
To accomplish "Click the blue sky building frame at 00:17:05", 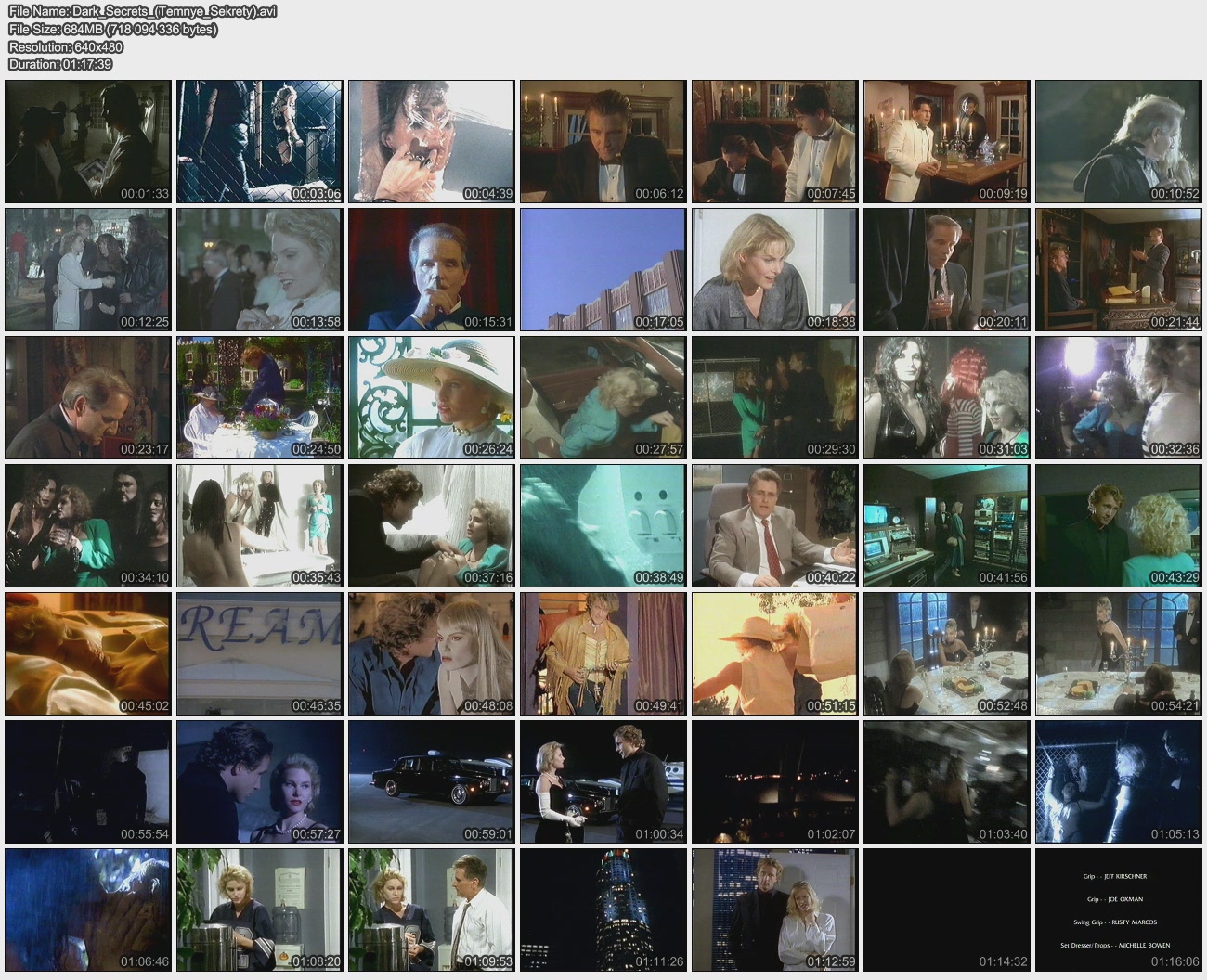I will click(x=603, y=269).
